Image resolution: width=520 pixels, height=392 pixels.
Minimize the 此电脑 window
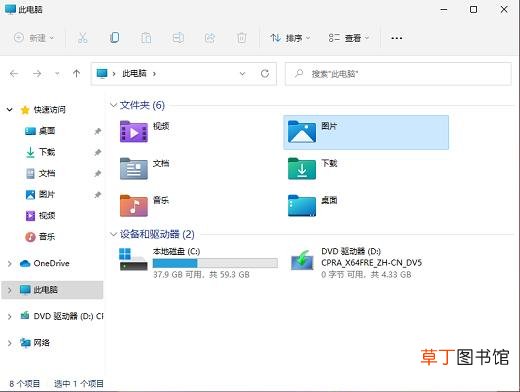point(444,10)
